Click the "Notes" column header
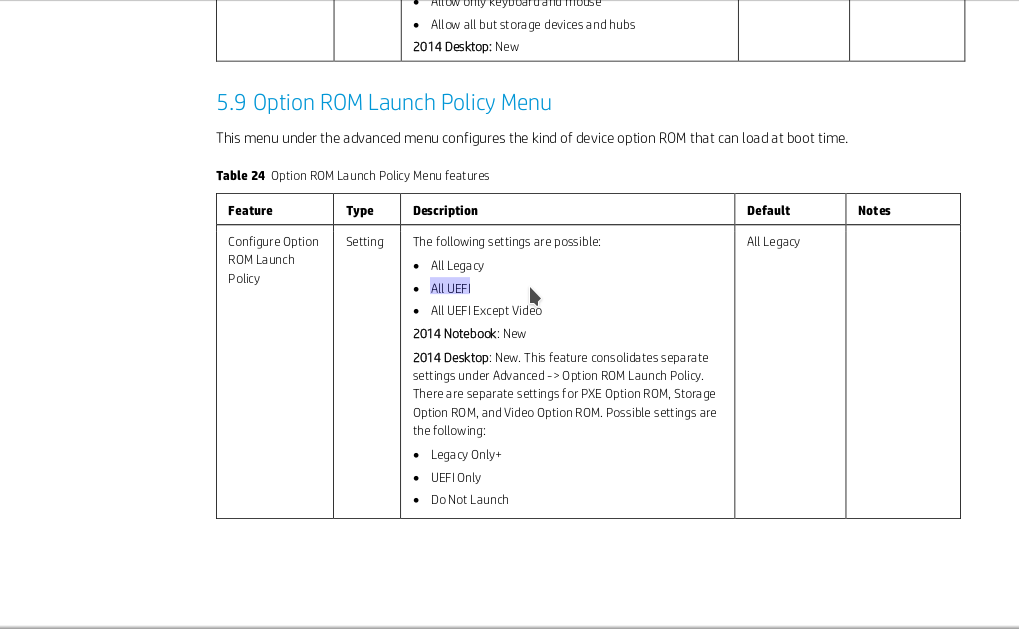This screenshot has width=1019, height=629. pos(874,211)
